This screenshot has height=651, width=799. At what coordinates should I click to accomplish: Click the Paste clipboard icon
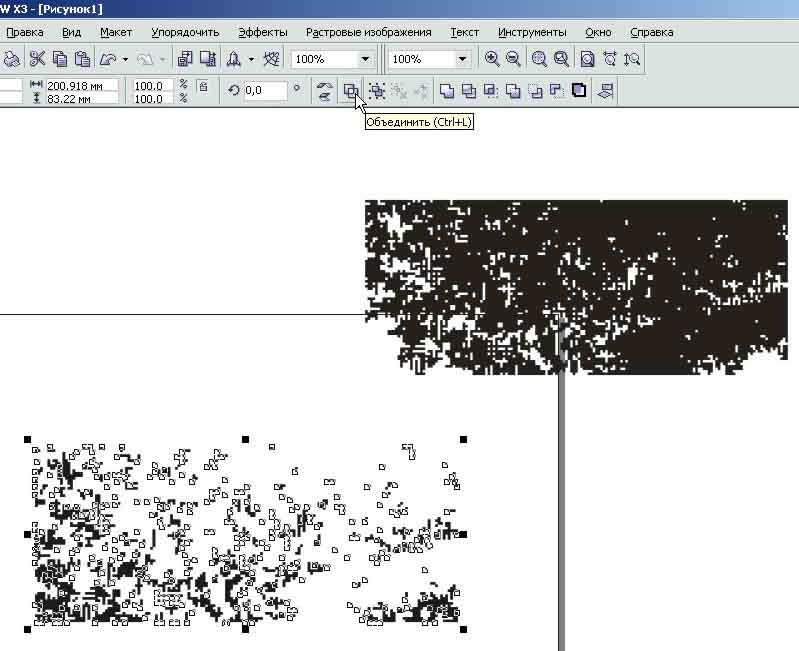click(82, 60)
